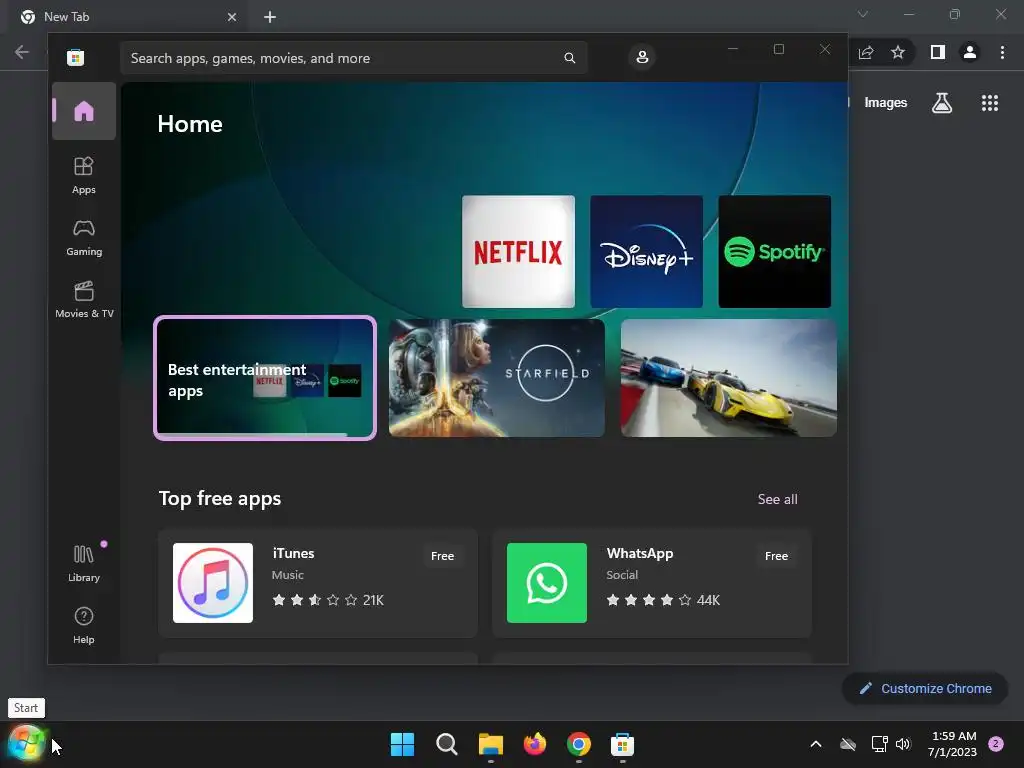Open the Starfield banner card
The height and width of the screenshot is (768, 1024).
coord(497,378)
